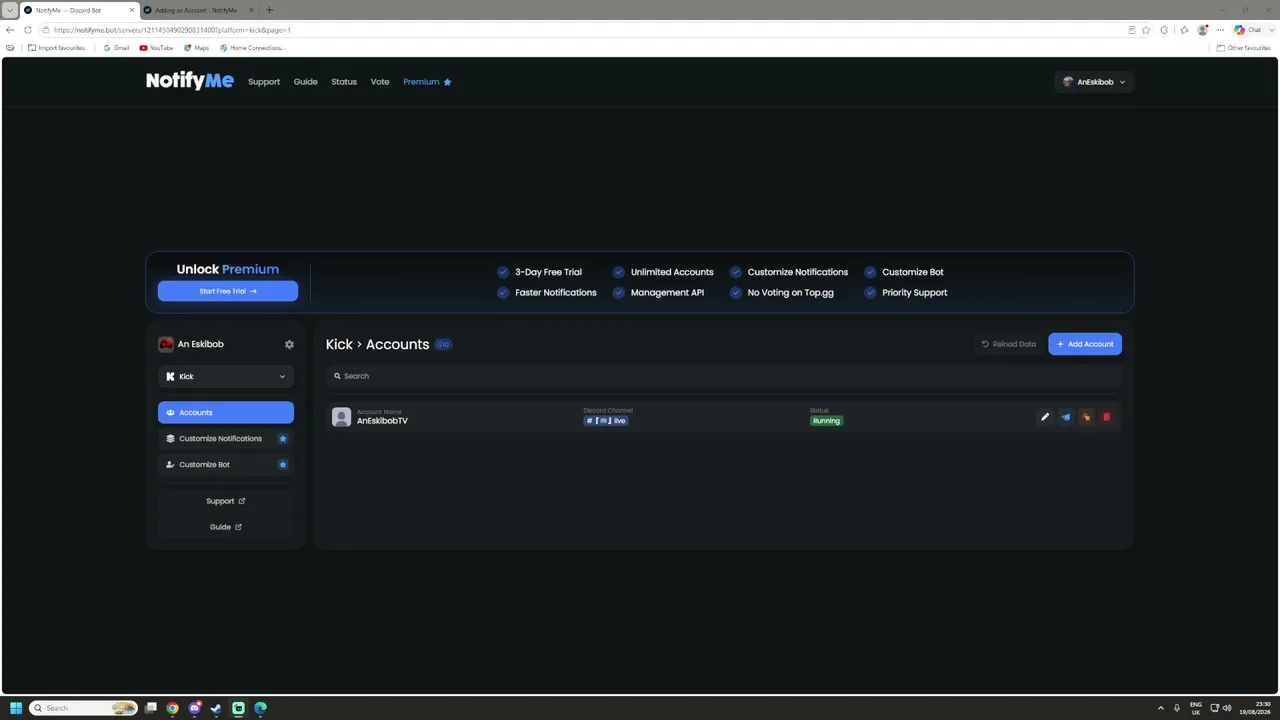The height and width of the screenshot is (720, 1280).
Task: Open the Import favourites bookmark
Action: click(56, 48)
